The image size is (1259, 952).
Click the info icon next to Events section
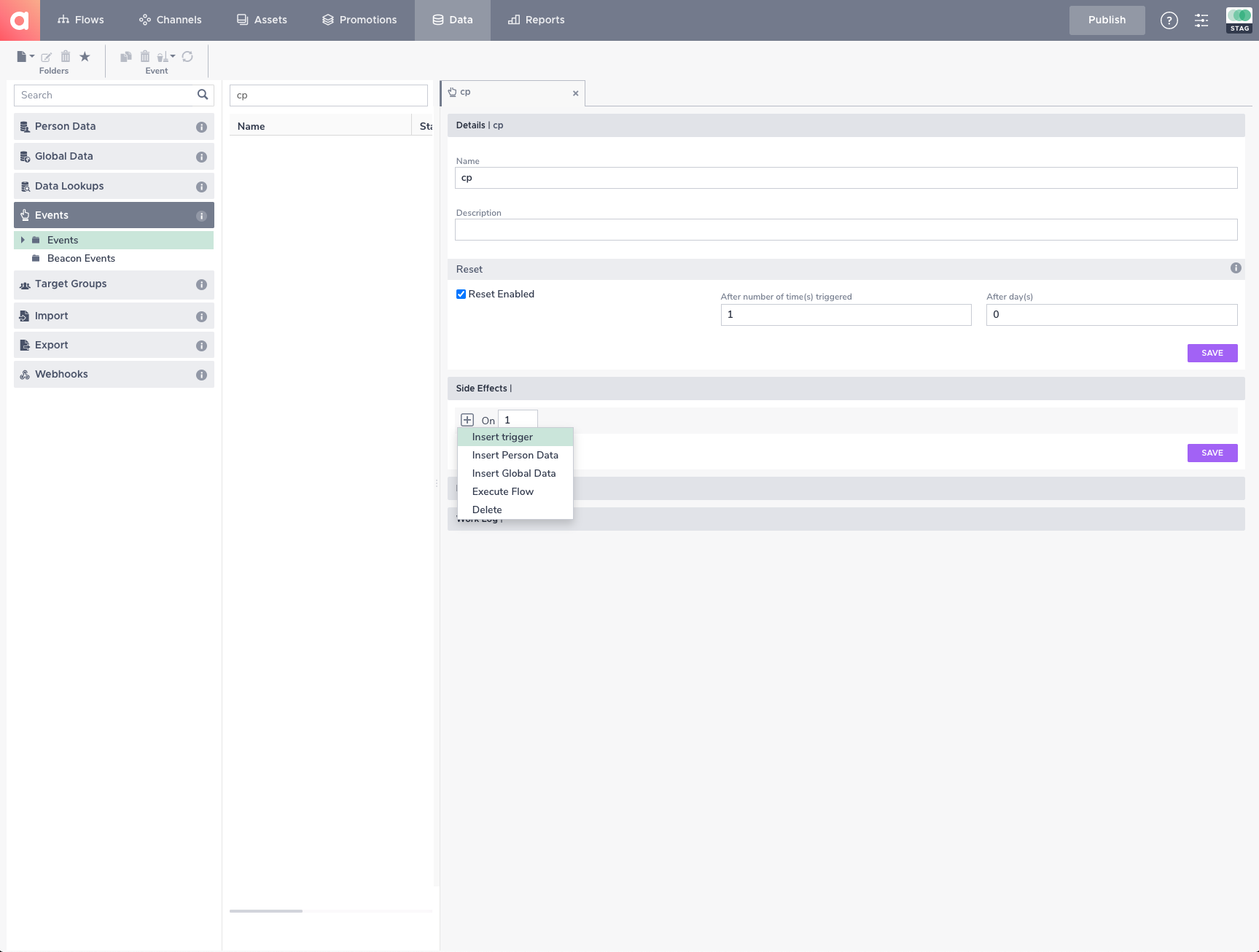[201, 216]
